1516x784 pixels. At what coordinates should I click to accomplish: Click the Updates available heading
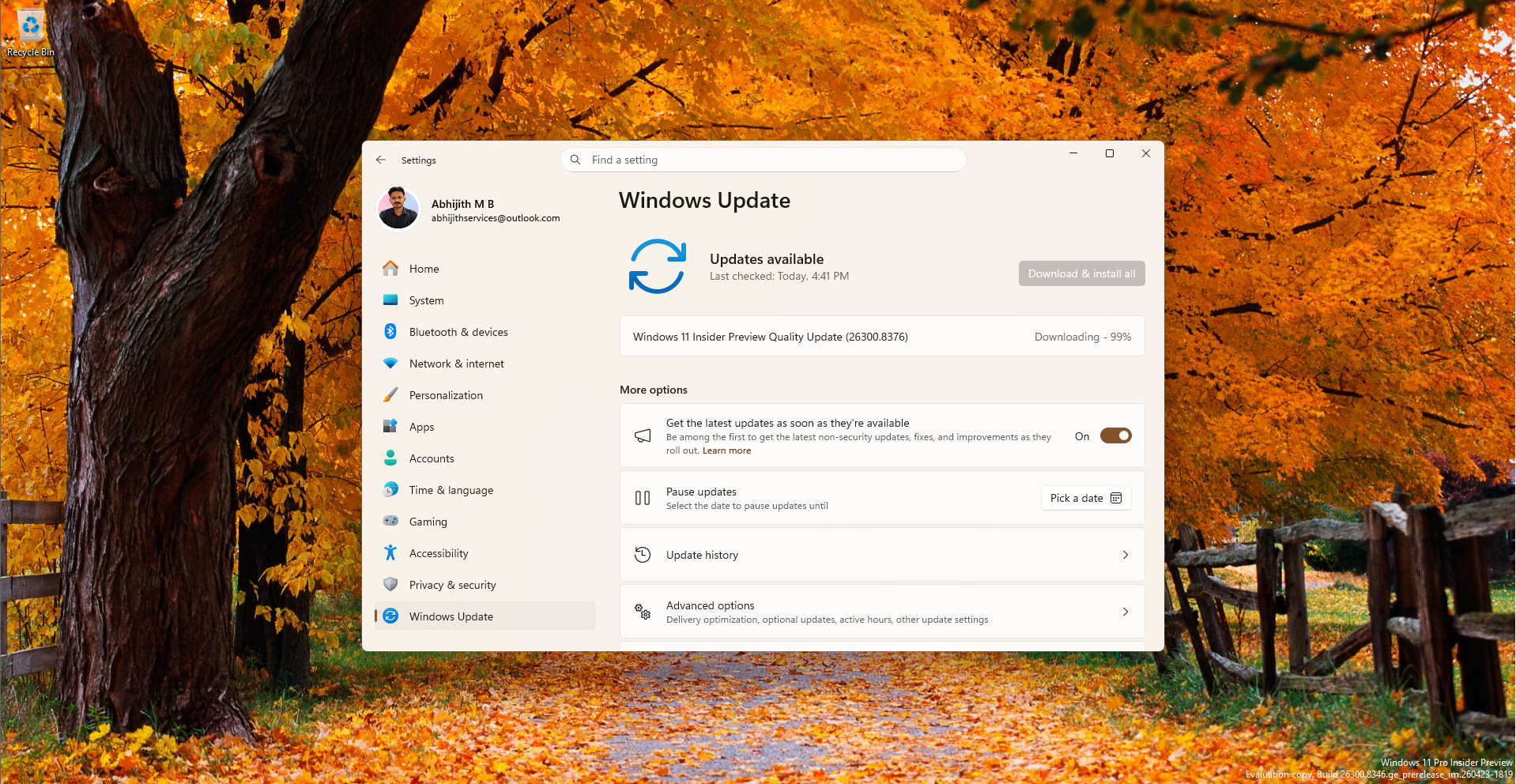pyautogui.click(x=767, y=259)
